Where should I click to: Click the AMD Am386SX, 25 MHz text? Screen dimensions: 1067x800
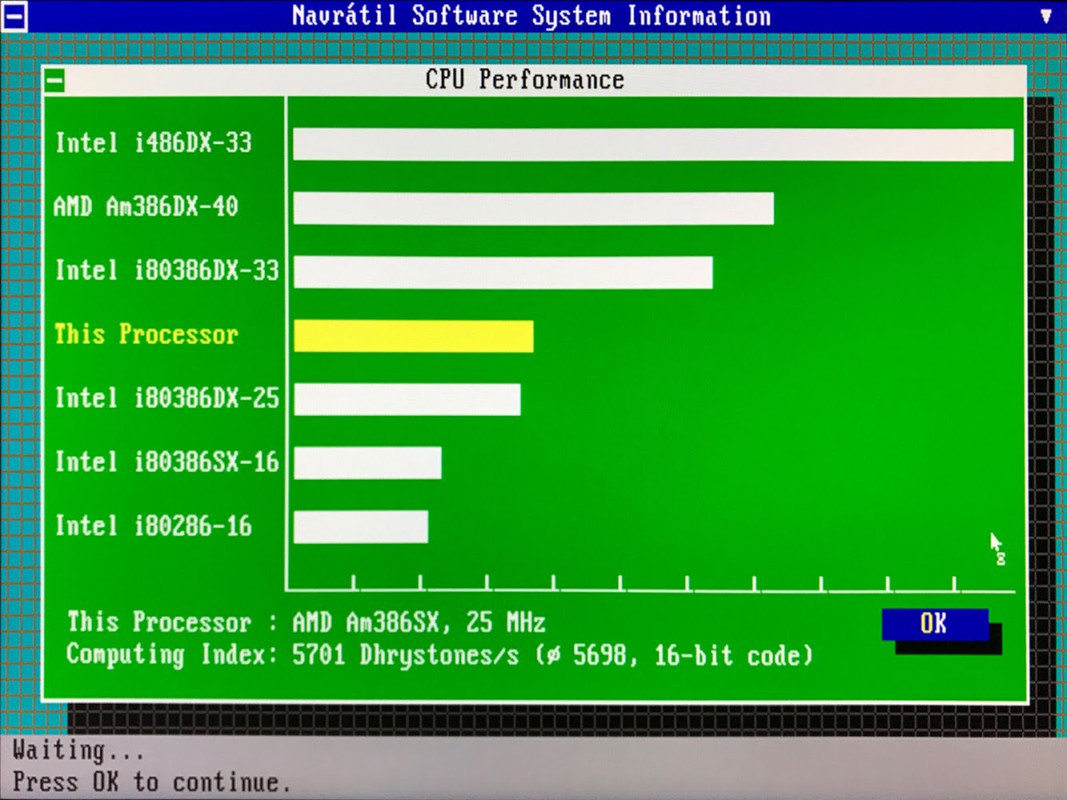(419, 622)
